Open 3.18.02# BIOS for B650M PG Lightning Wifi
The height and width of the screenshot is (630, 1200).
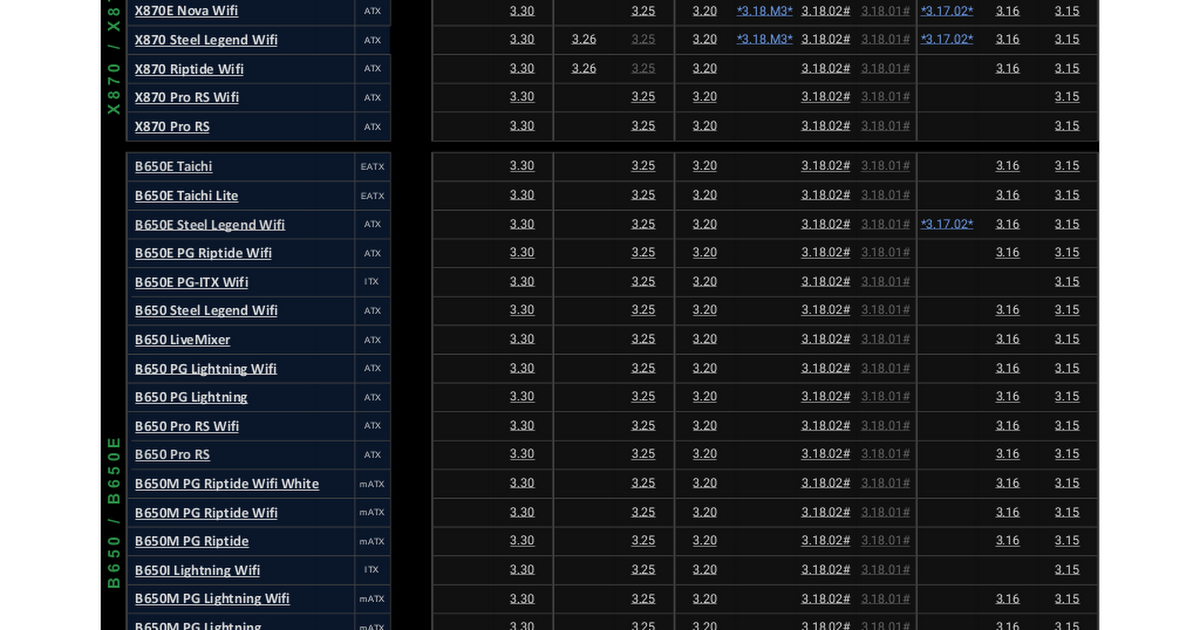pos(826,599)
